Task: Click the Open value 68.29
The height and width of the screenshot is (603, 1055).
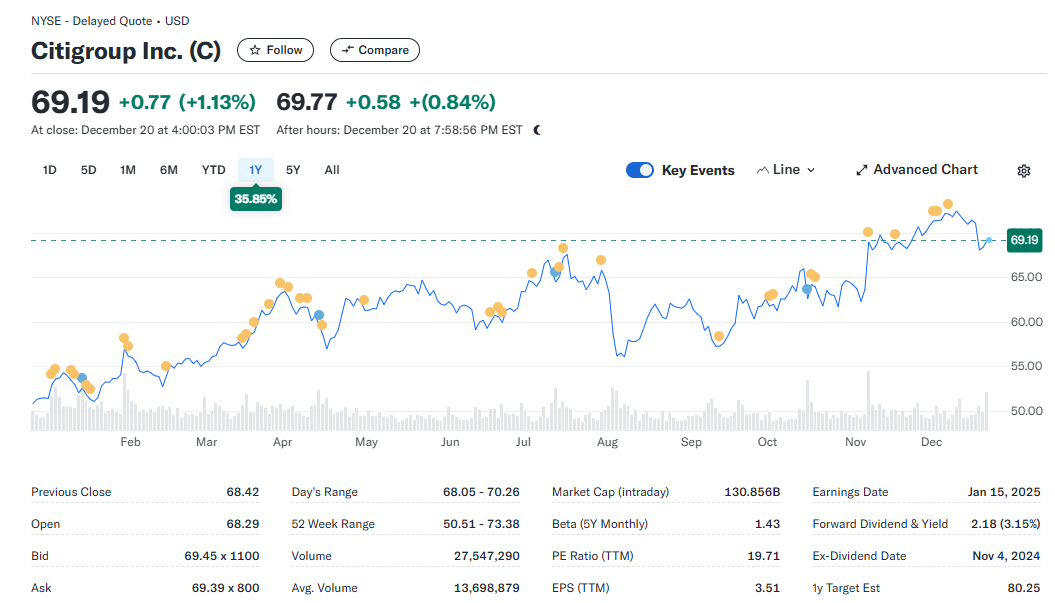Action: pyautogui.click(x=243, y=524)
